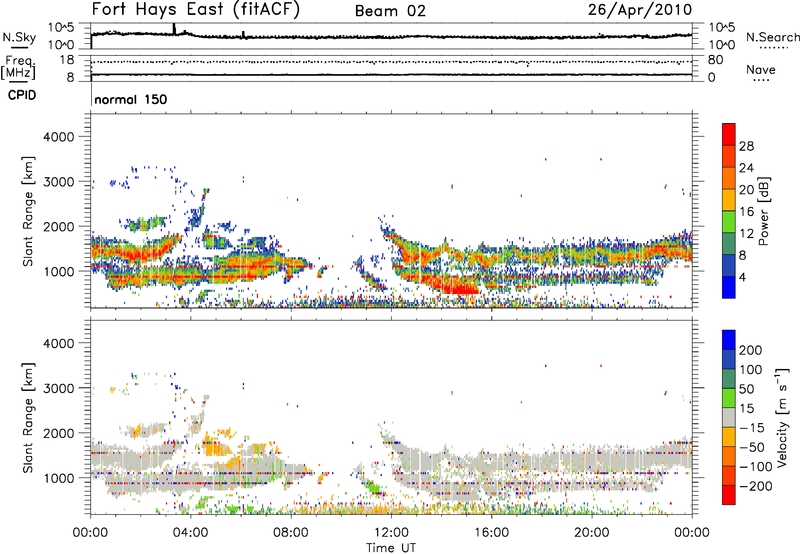Select the 4000 label in velocity panel
The height and width of the screenshot is (554, 800).
[59, 343]
